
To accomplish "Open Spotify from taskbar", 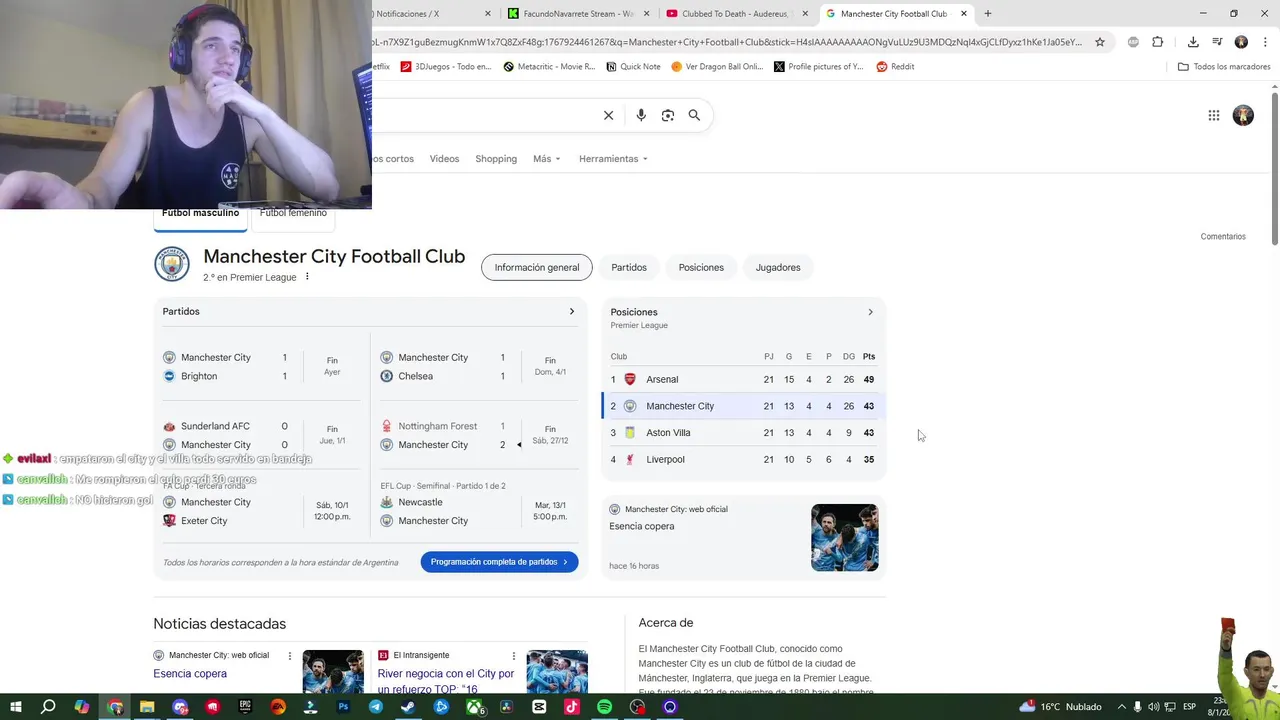I will tap(604, 707).
